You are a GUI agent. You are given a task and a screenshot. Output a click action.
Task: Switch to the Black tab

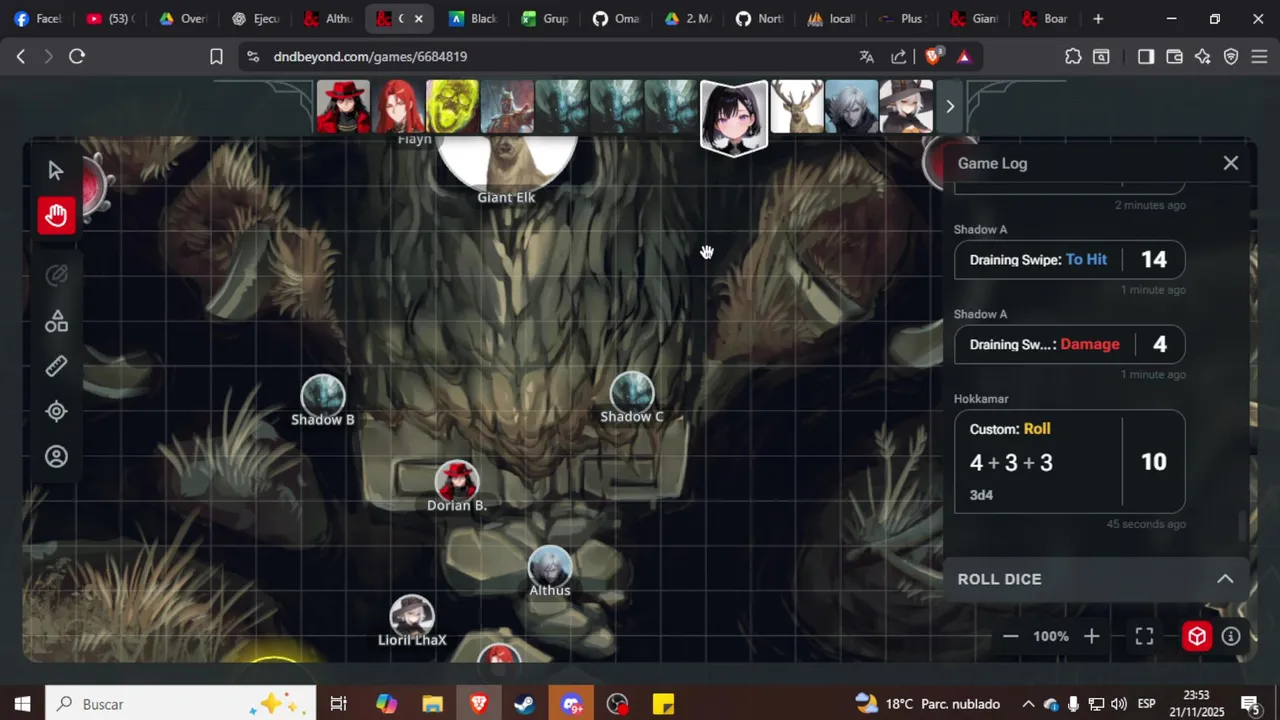pos(473,19)
